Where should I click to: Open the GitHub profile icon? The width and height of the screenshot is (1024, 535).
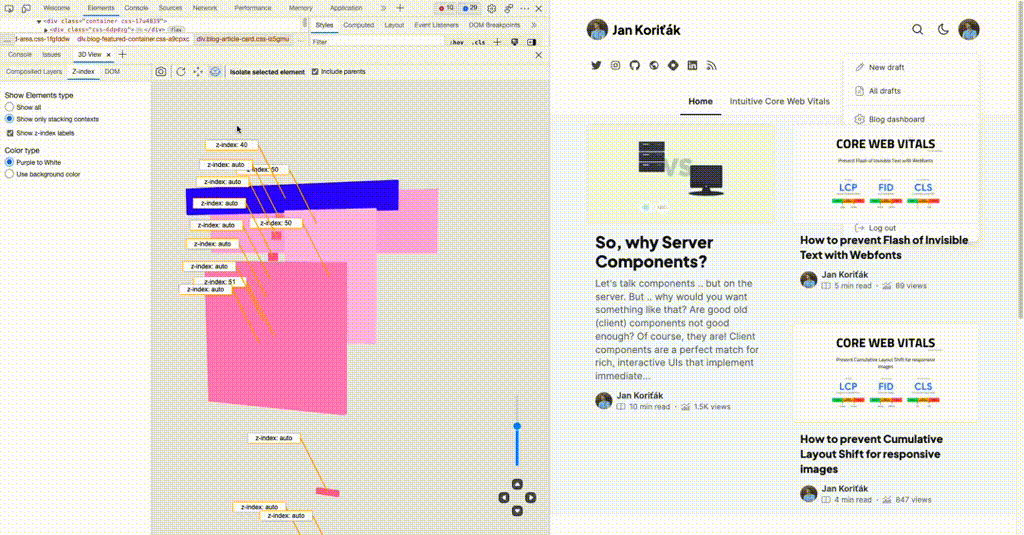(x=635, y=65)
